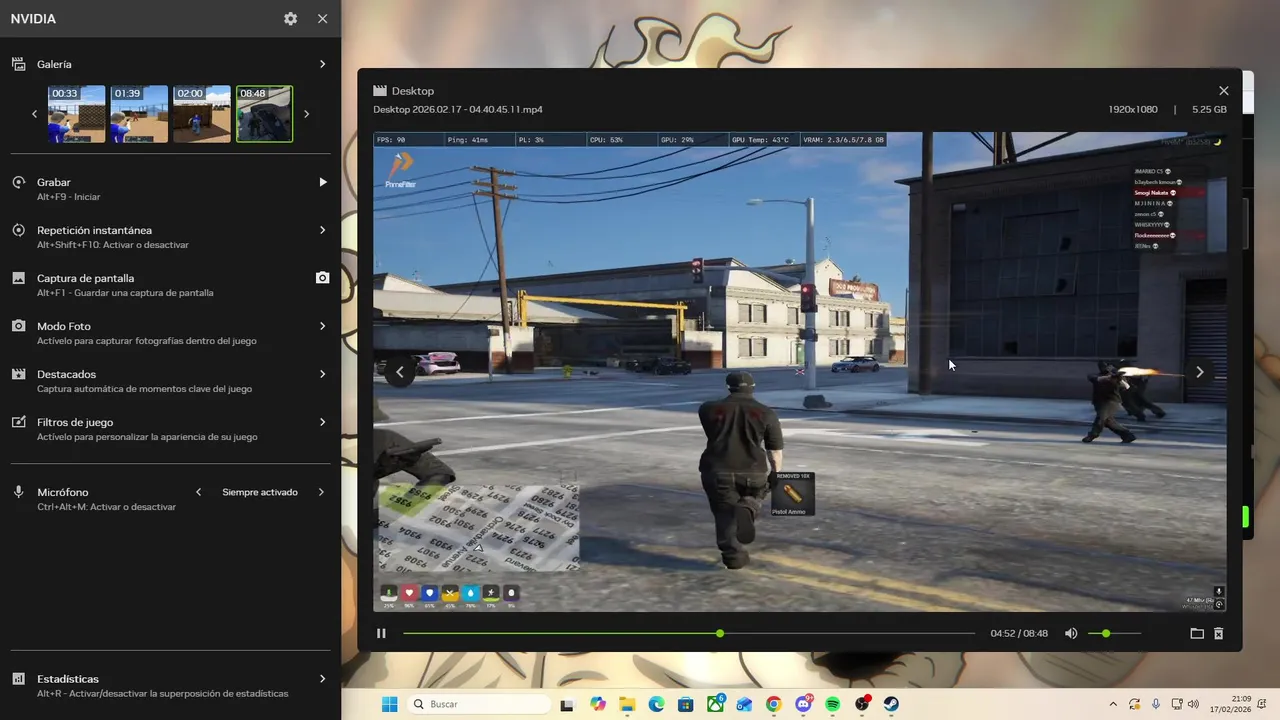Open Outlook from the taskbar
The image size is (1280, 720).
(x=744, y=704)
